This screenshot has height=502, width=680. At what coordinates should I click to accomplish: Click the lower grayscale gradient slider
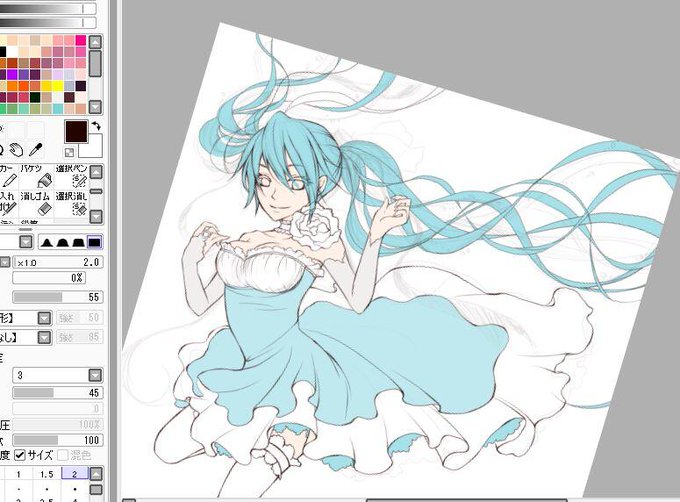(48, 23)
